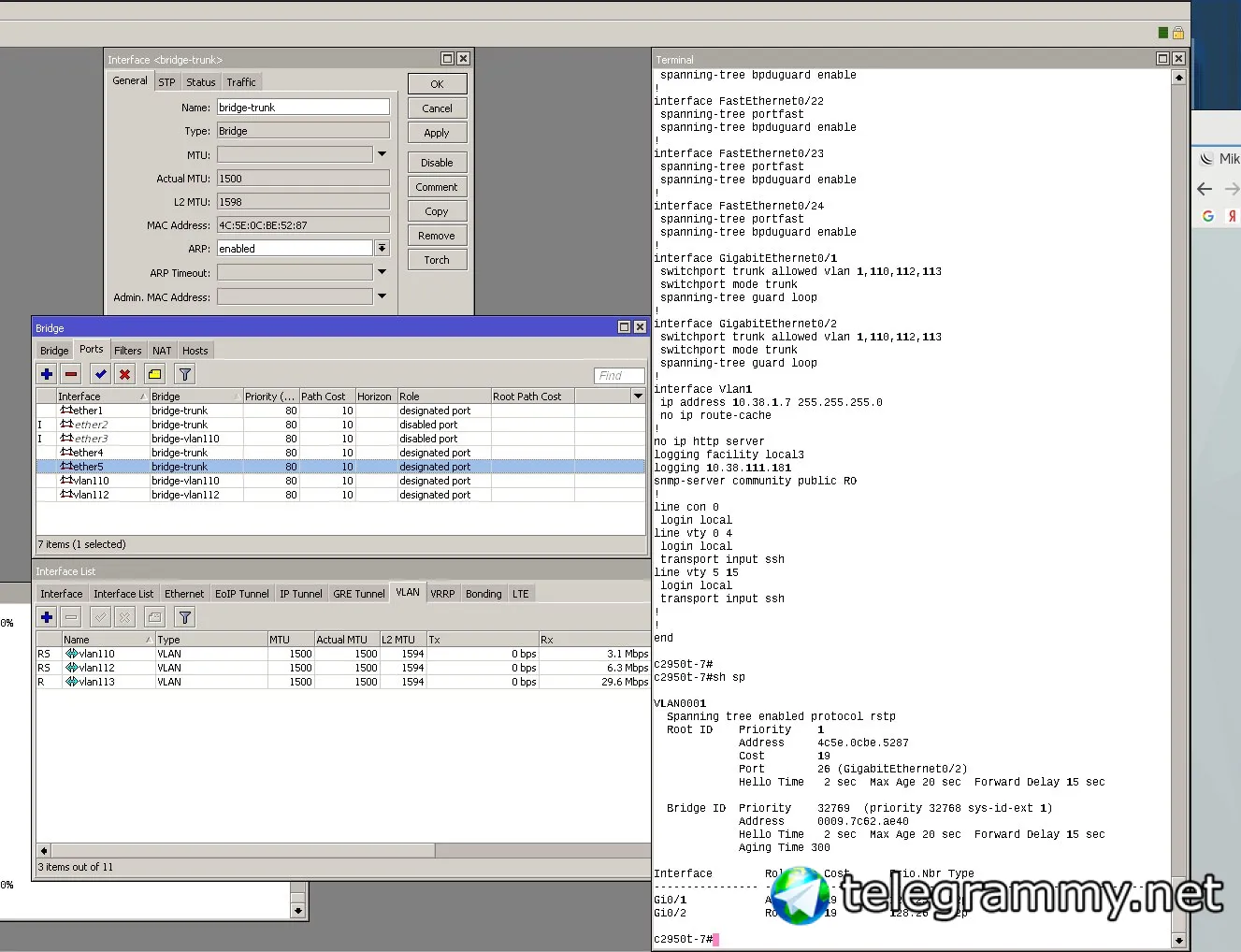1241x952 pixels.
Task: Open the GRE Tunnel tab
Action: (359, 594)
